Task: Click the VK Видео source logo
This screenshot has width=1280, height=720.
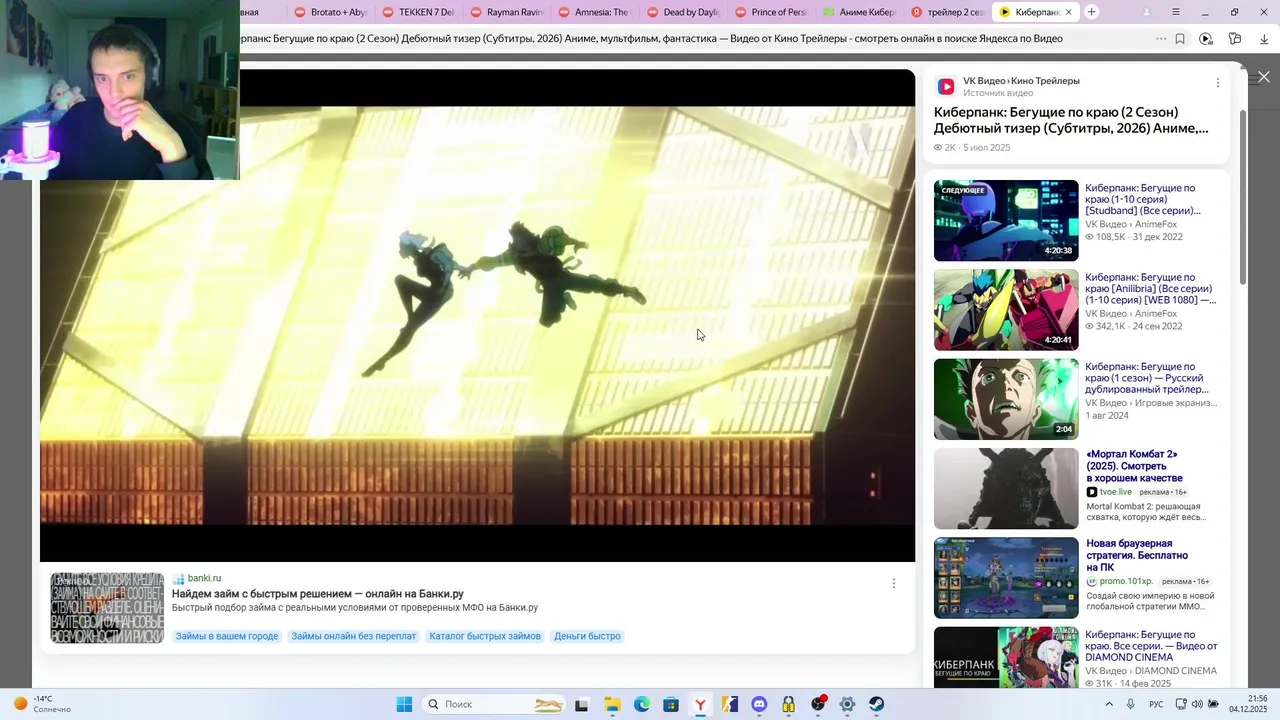Action: pyautogui.click(x=946, y=87)
